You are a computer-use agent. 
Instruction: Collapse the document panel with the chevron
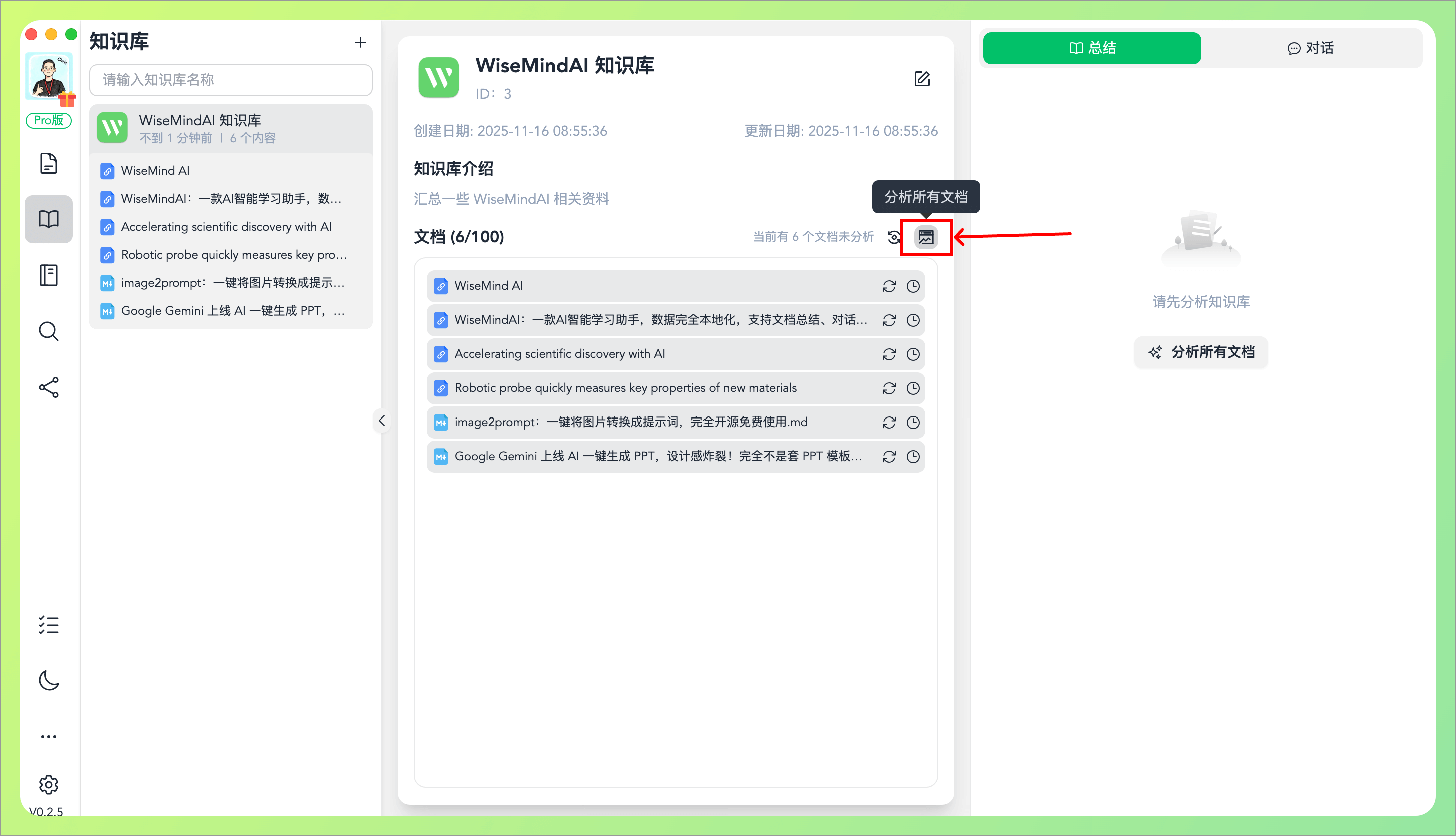coord(381,421)
